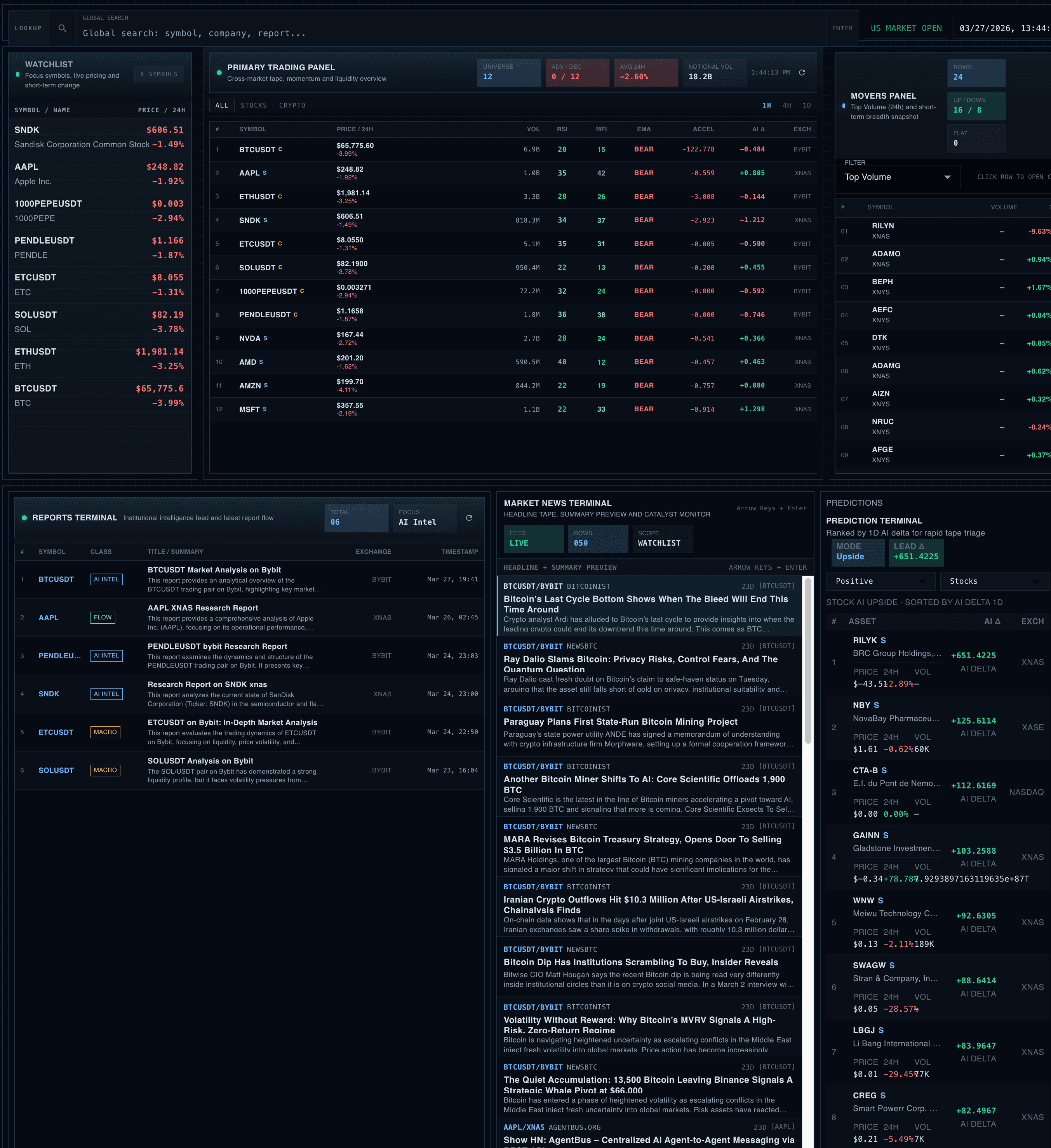Open the Stocks asset-type dropdown
1051x1148 pixels.
(994, 581)
